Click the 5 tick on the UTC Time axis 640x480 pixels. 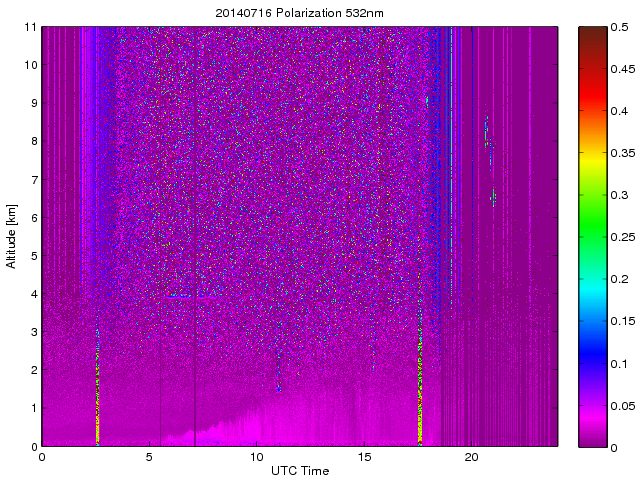point(149,457)
